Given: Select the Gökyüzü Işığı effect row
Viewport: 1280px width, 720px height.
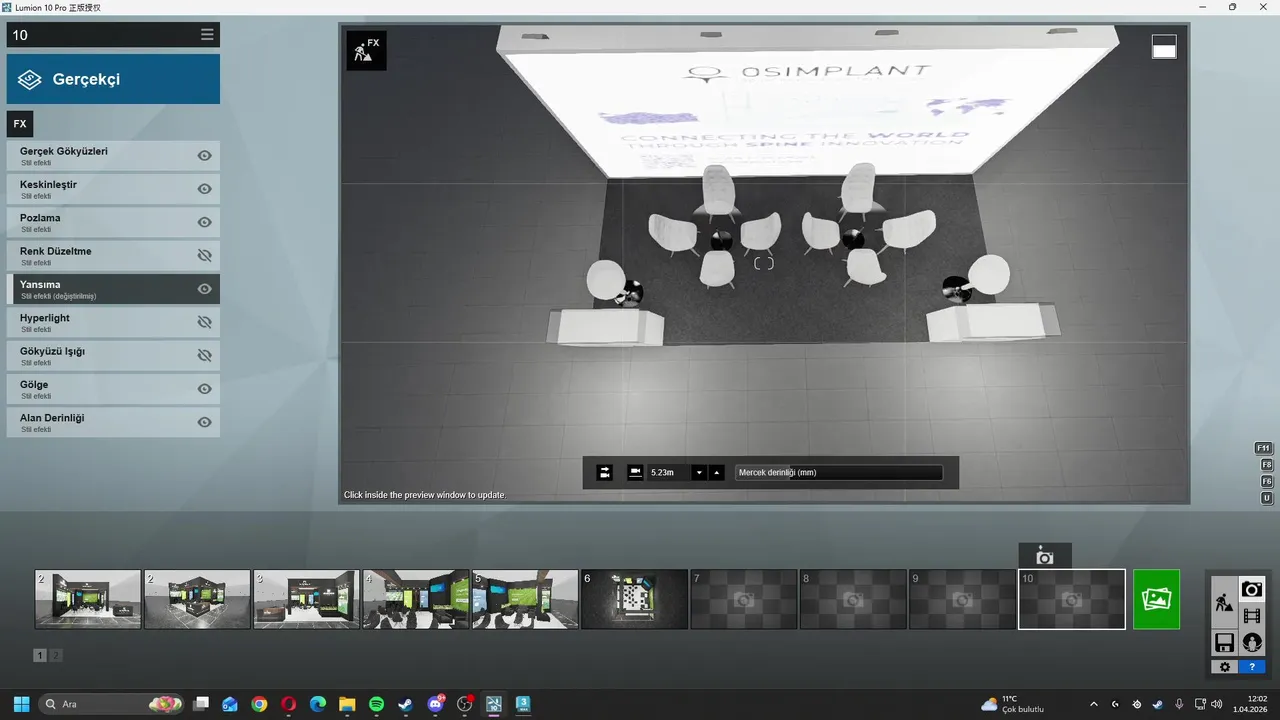Looking at the screenshot, I should [x=113, y=355].
